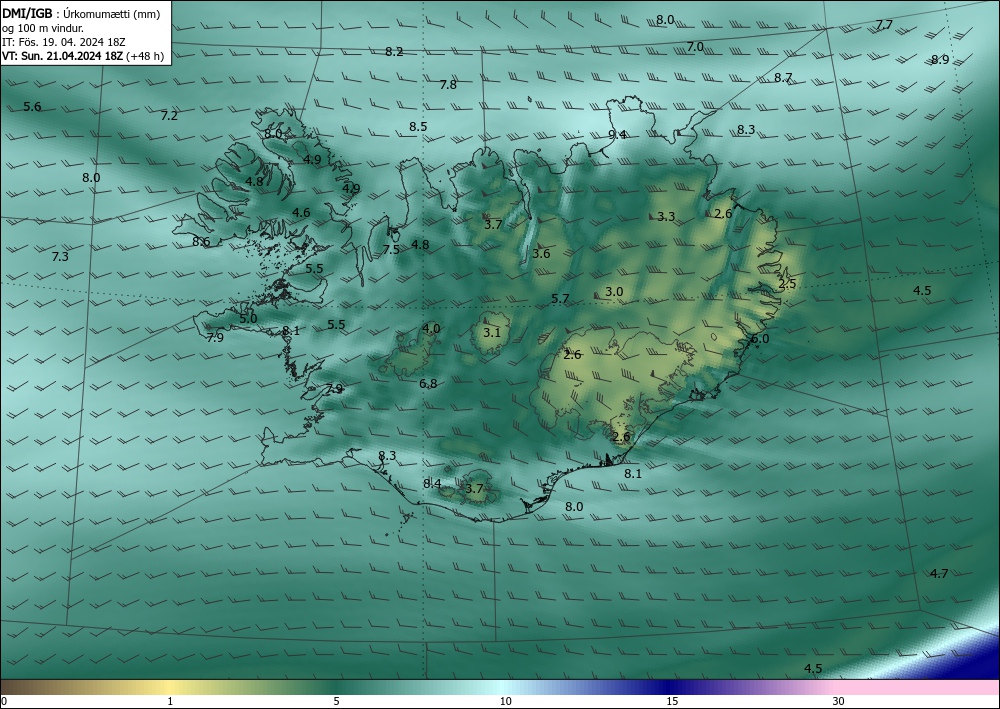Select the 8.7 value label
Screen dimensions: 1000x709
point(783,77)
